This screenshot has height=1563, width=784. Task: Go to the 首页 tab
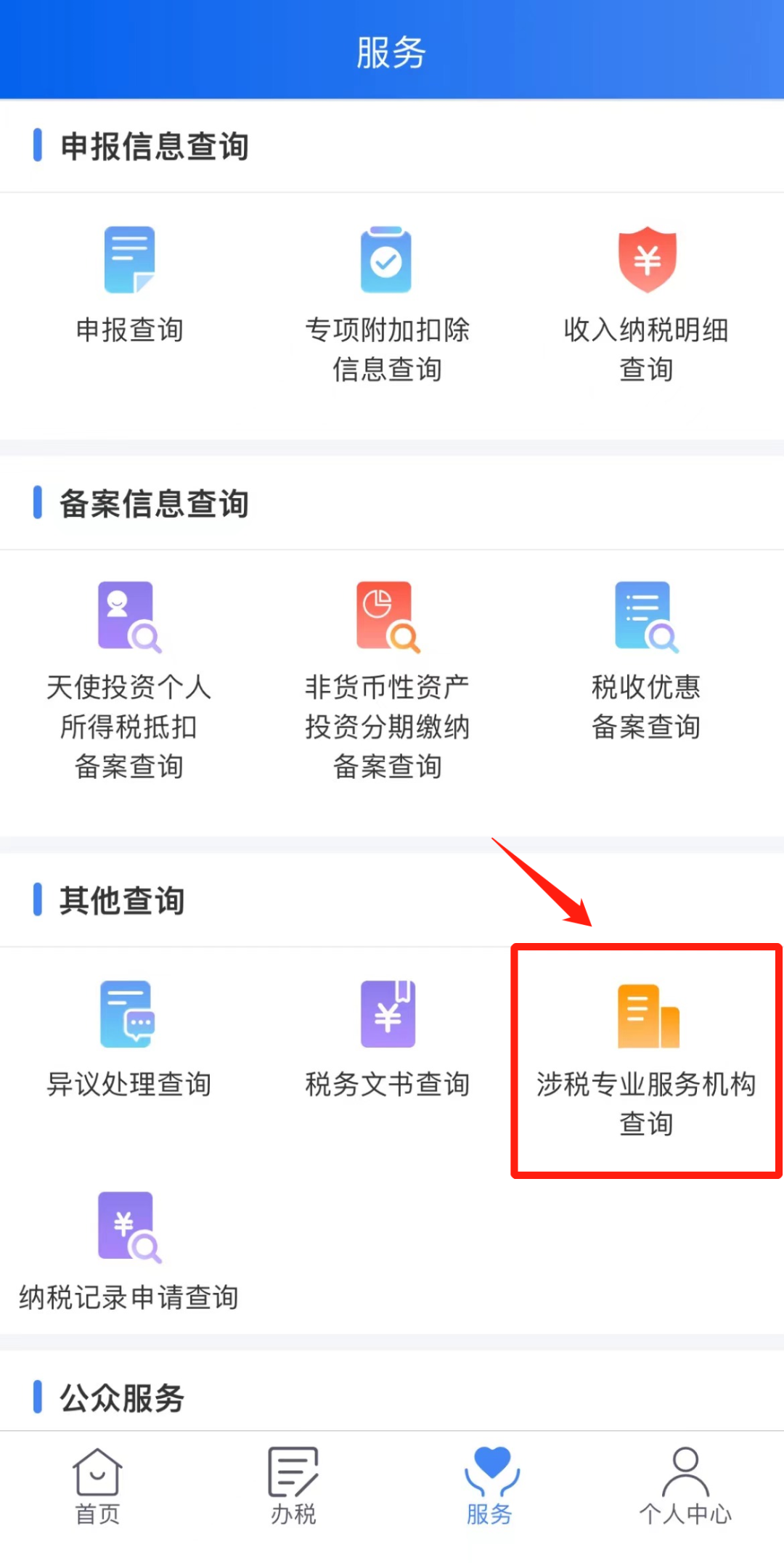coord(97,1486)
